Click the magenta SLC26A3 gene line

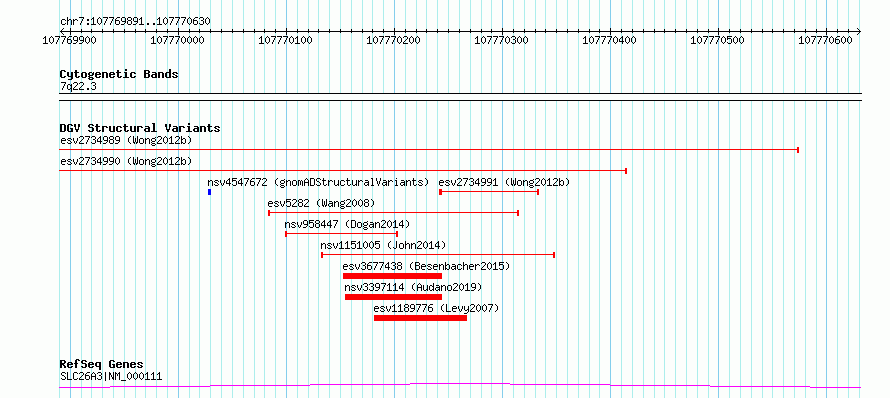[460, 386]
